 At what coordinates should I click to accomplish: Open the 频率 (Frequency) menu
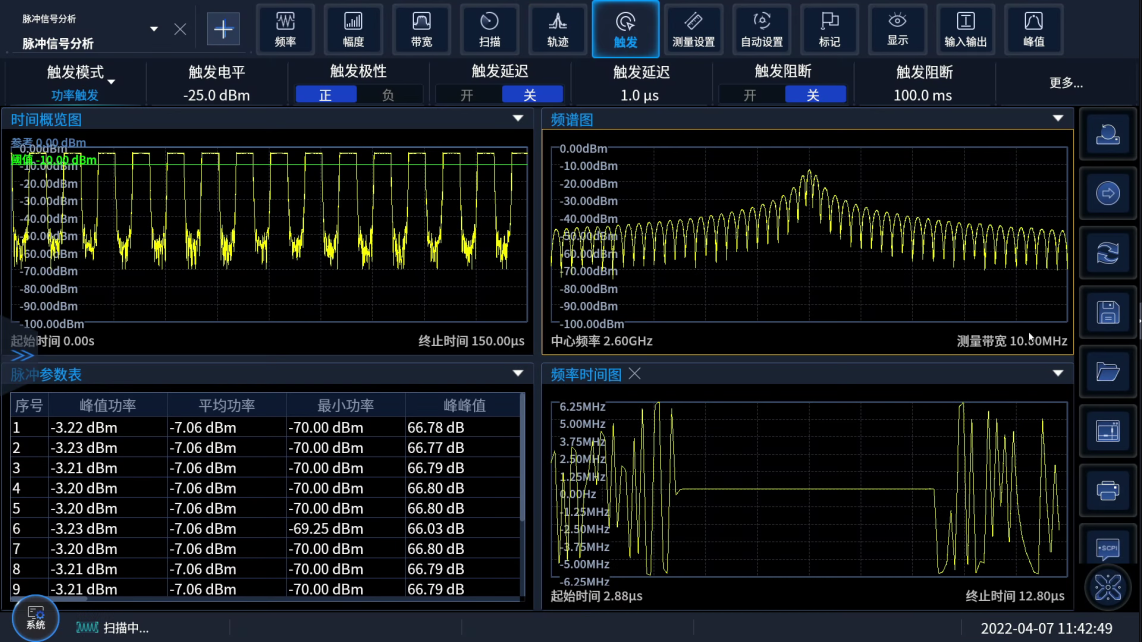(285, 29)
